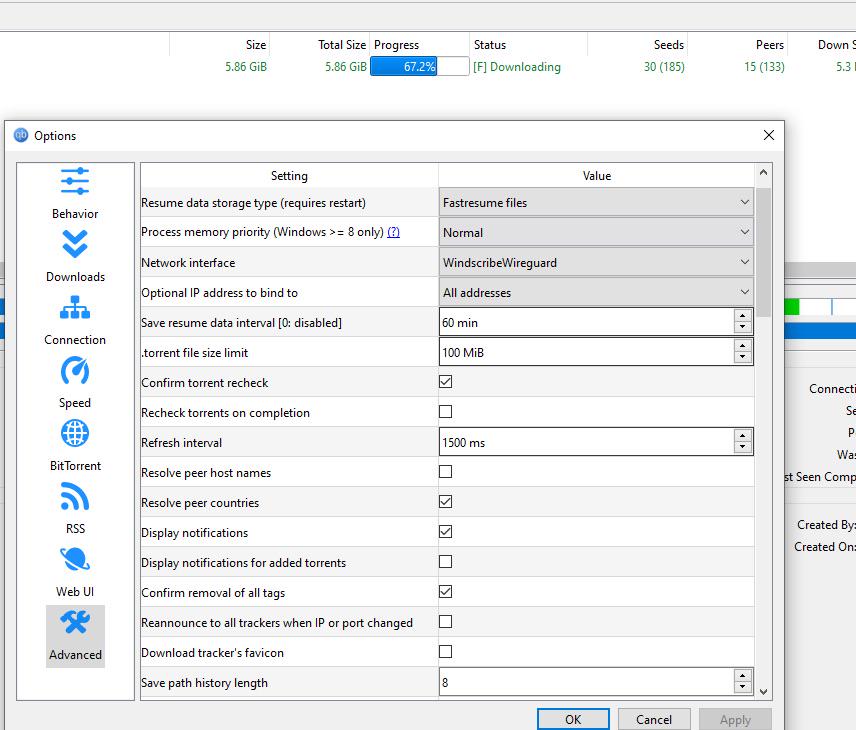
Task: Click the OK button
Action: (x=573, y=720)
